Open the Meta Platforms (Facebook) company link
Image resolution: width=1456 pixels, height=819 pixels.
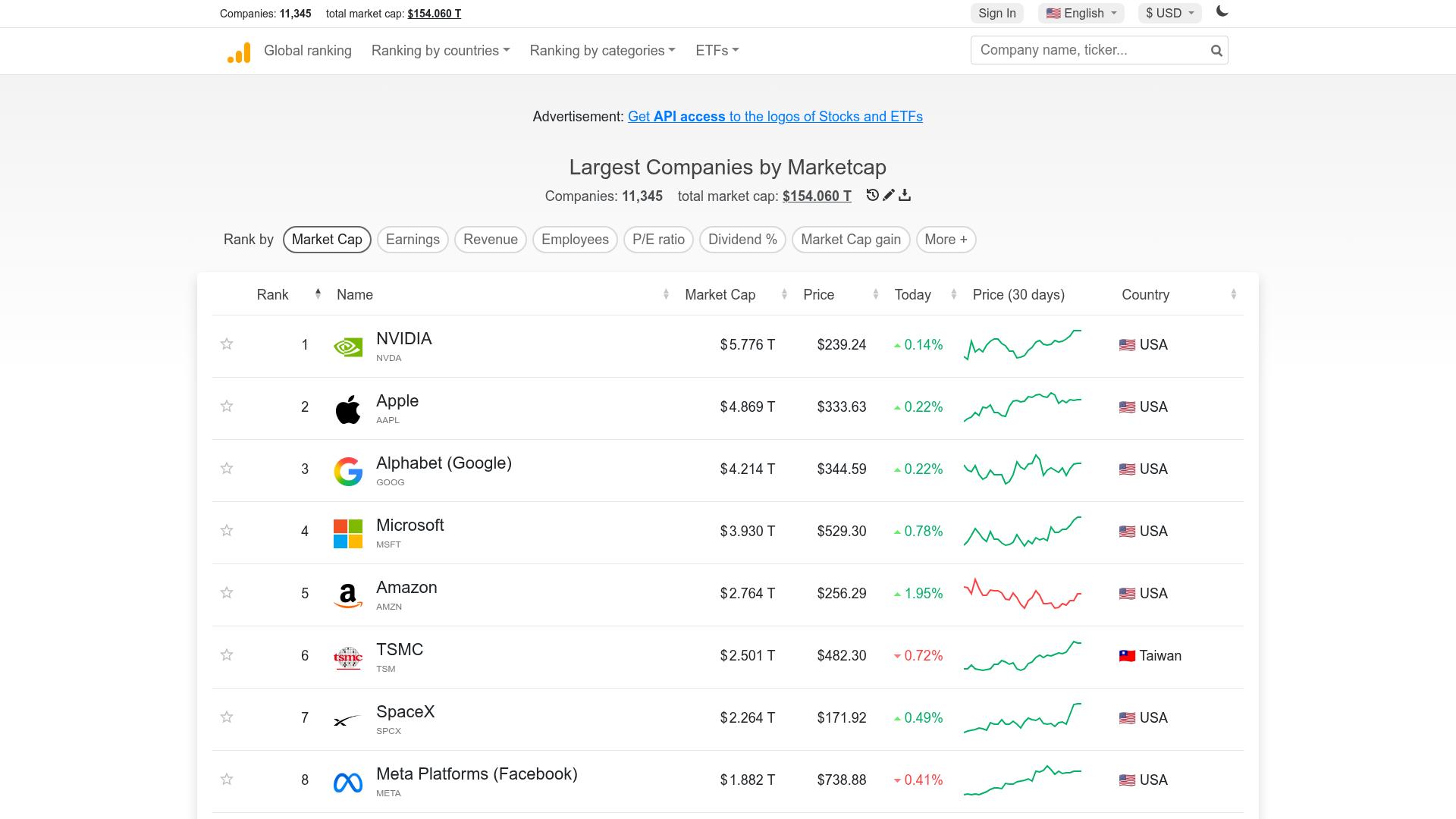coord(477,774)
